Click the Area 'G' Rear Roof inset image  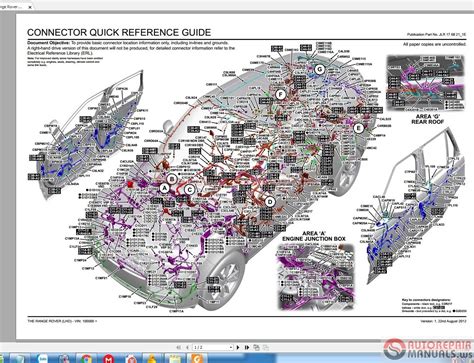click(x=425, y=82)
